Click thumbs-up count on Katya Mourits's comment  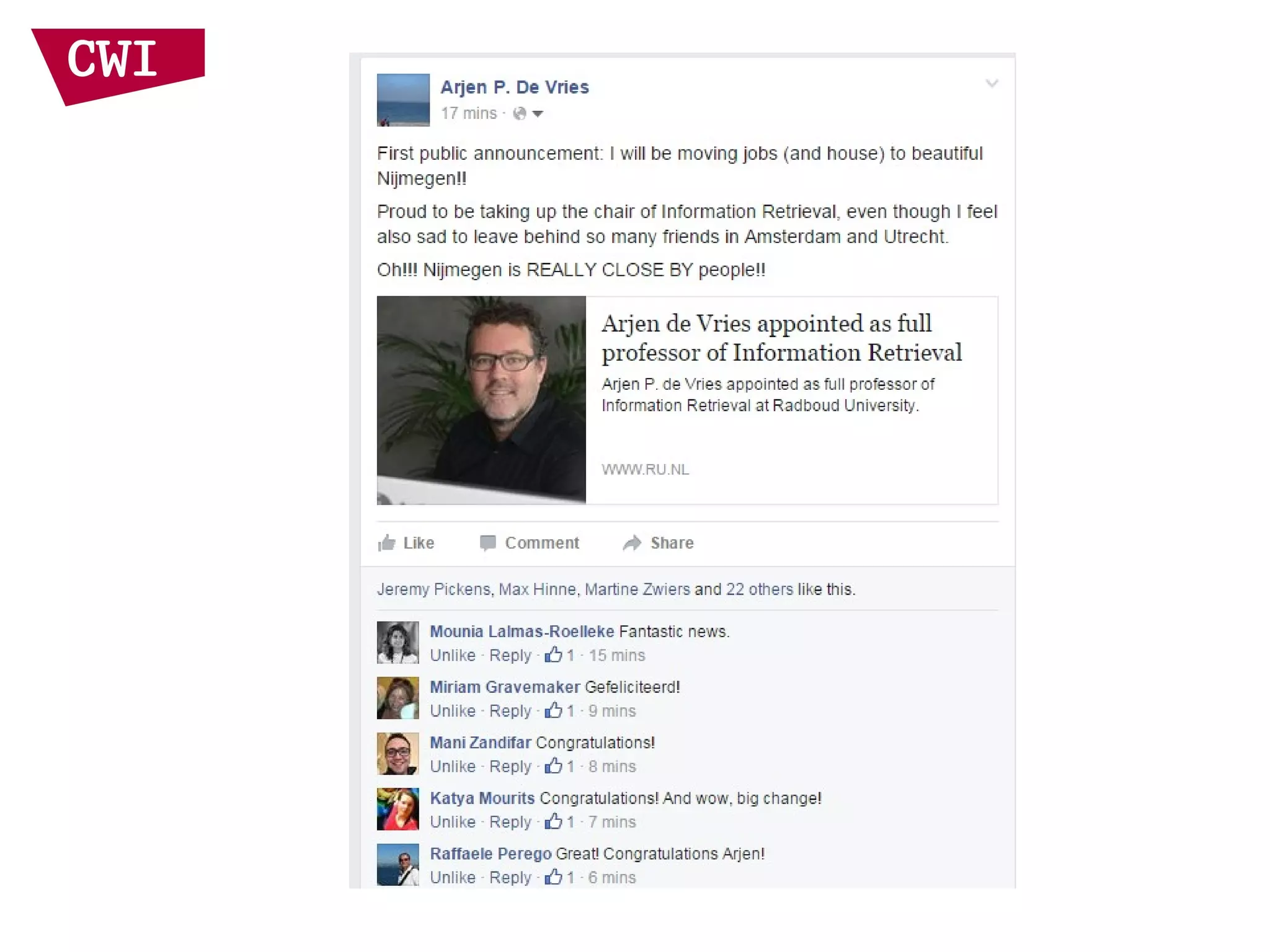click(559, 822)
